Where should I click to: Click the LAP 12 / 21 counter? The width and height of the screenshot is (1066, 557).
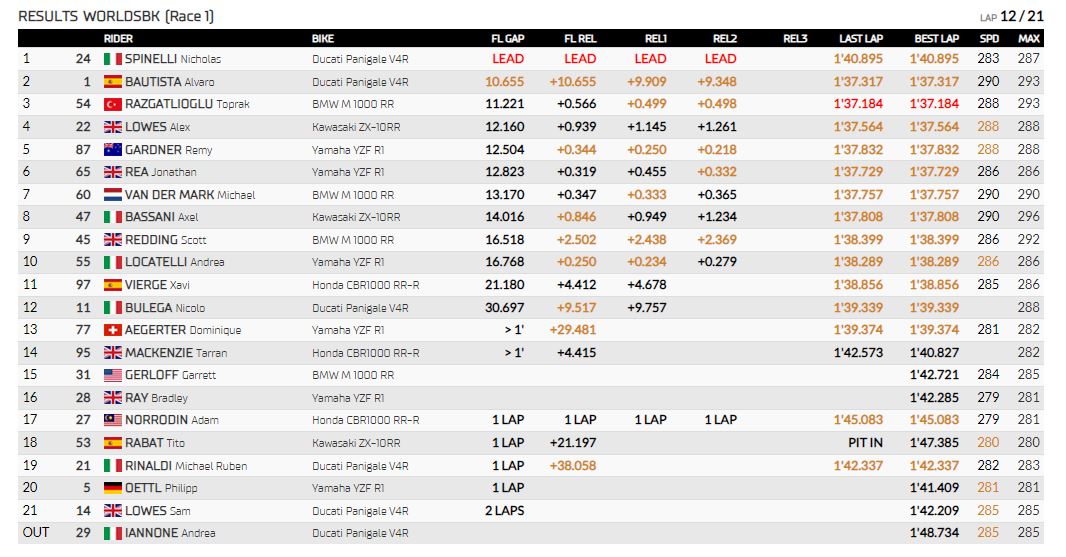tap(1012, 16)
